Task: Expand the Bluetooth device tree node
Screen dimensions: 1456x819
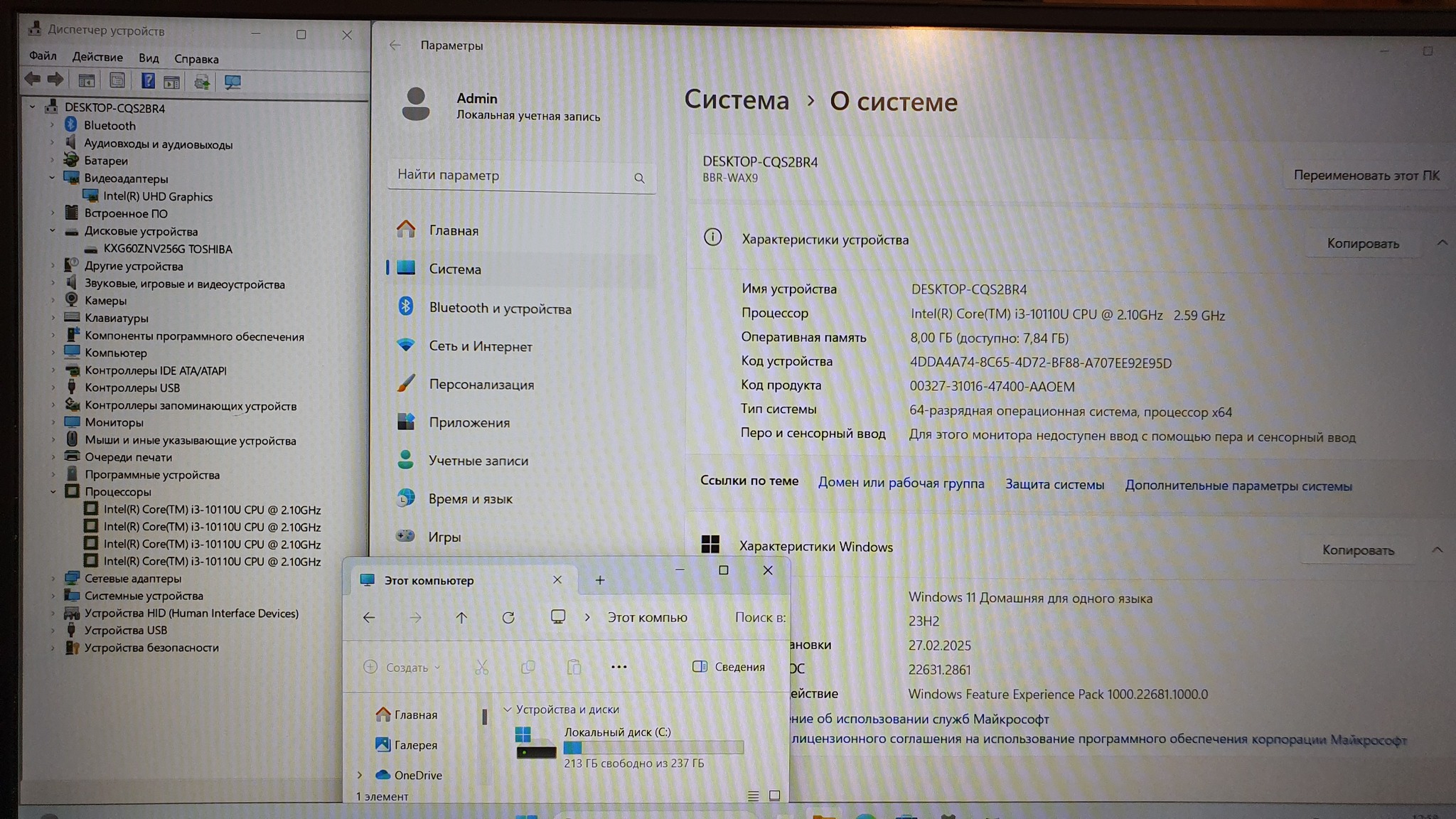Action: click(x=52, y=125)
